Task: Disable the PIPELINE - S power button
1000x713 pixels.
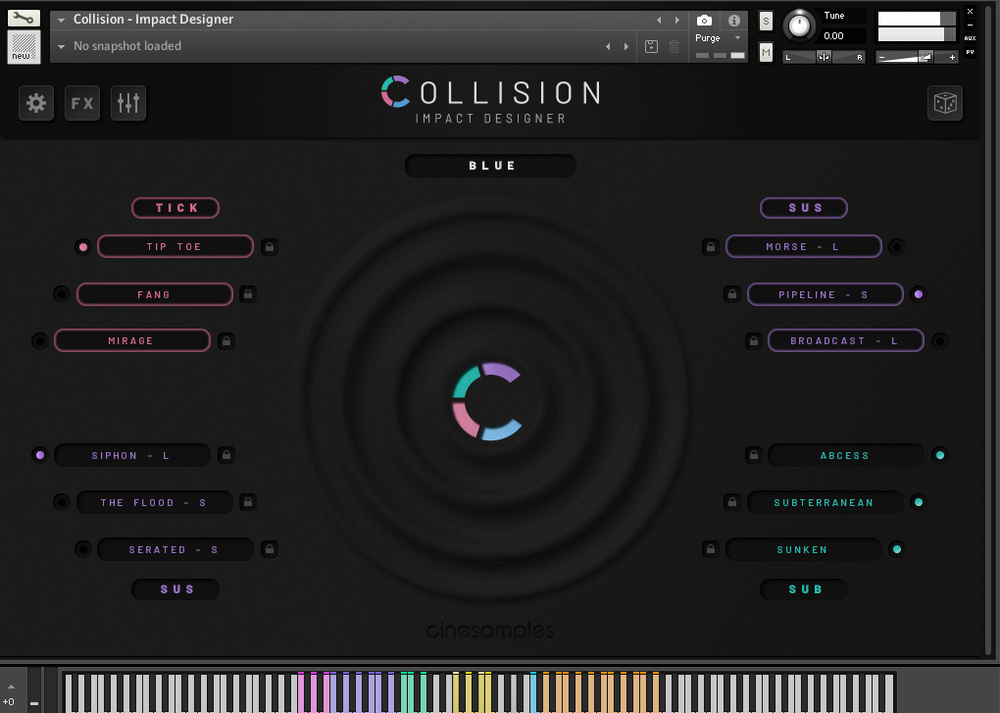Action: [918, 294]
